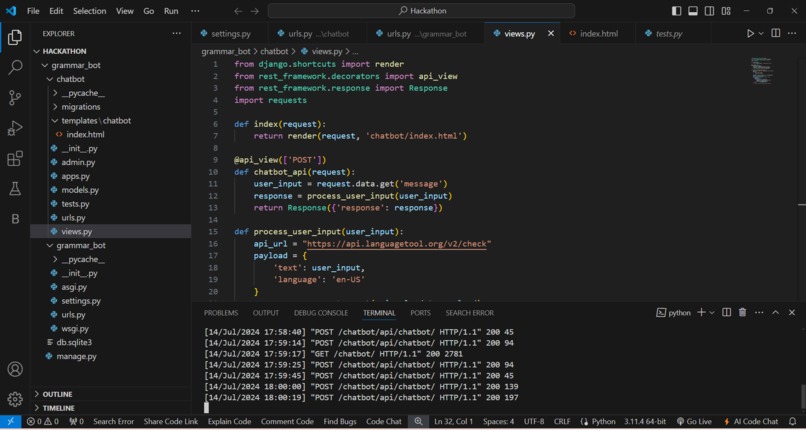806x430 pixels.
Task: Switch to the tests.py tab
Action: [669, 33]
